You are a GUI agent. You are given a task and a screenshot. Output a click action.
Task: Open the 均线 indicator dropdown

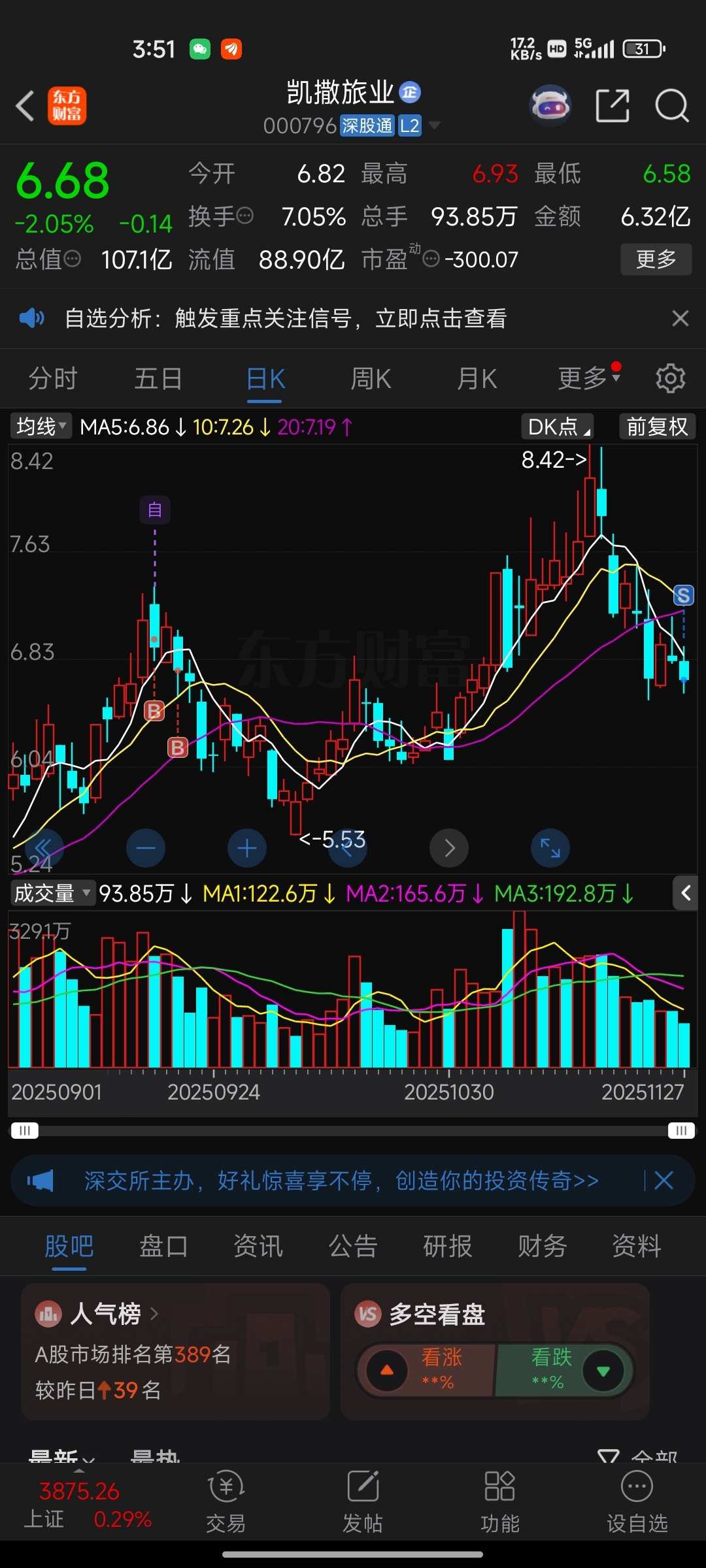tap(41, 427)
